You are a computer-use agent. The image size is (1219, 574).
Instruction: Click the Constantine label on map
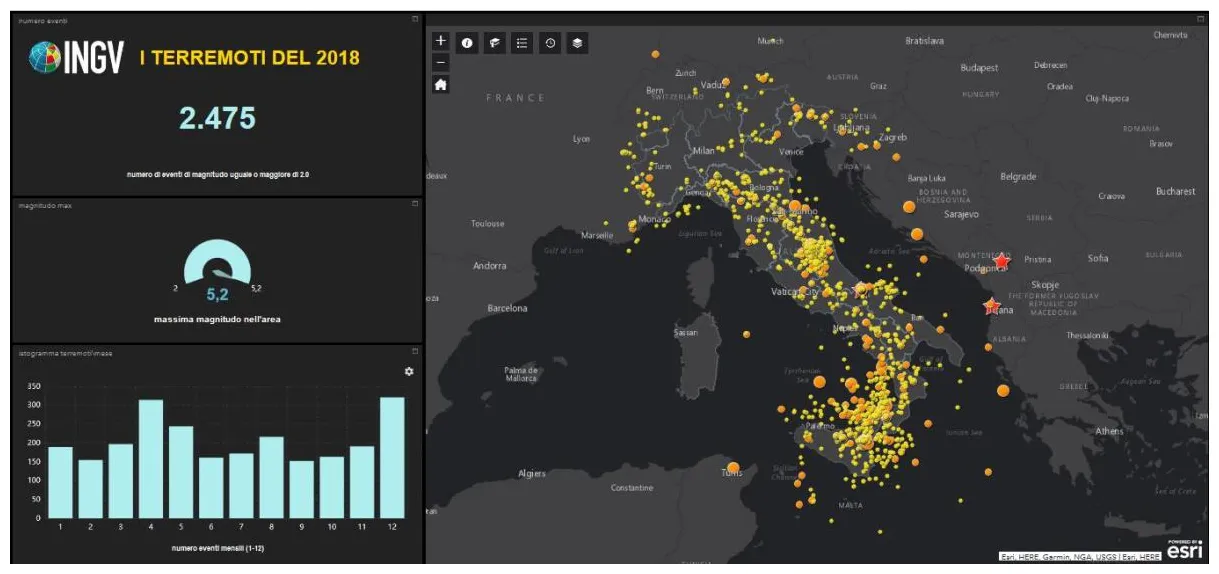pyautogui.click(x=632, y=488)
